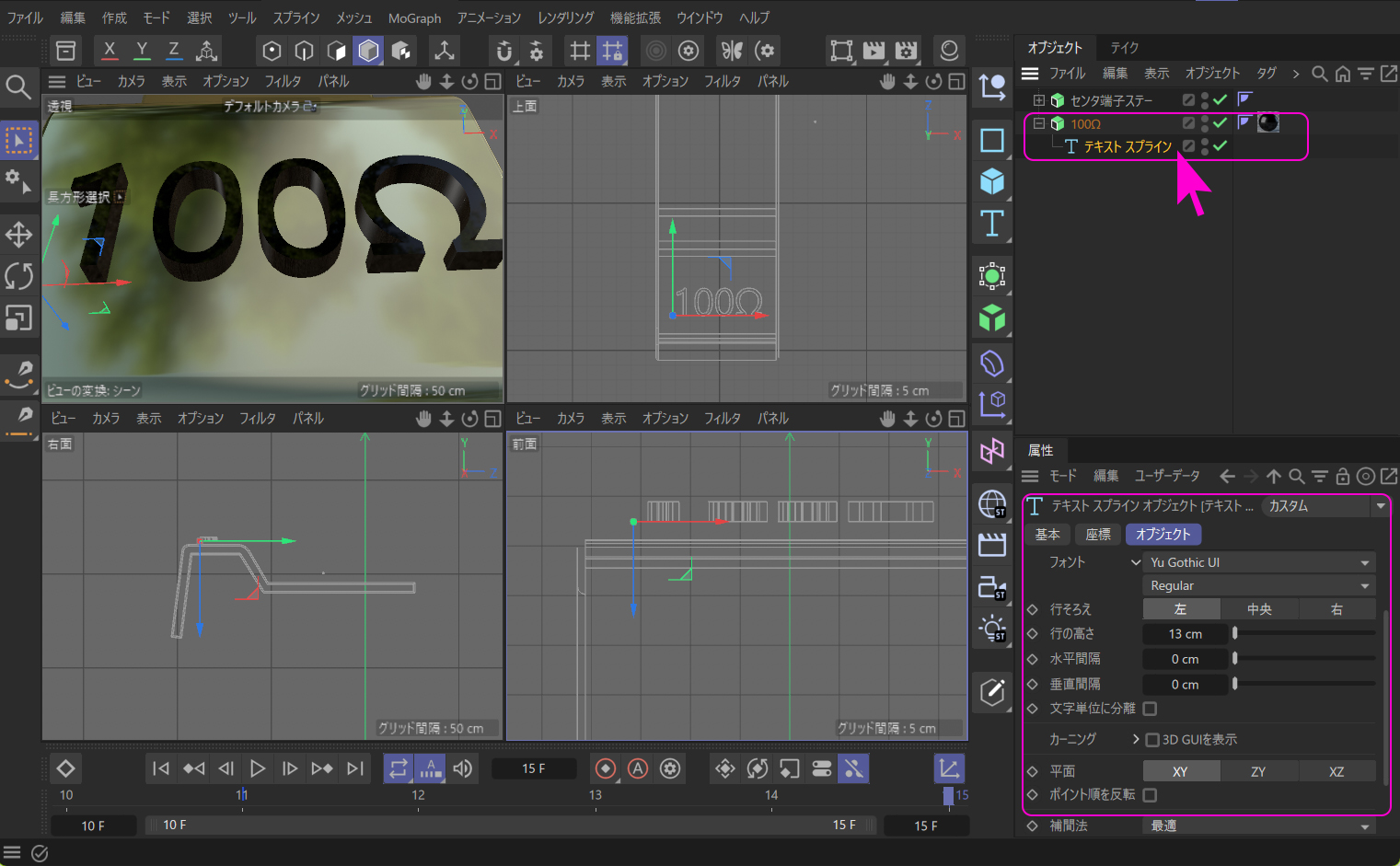
Task: Open the Regular font style dropdown
Action: (1258, 586)
